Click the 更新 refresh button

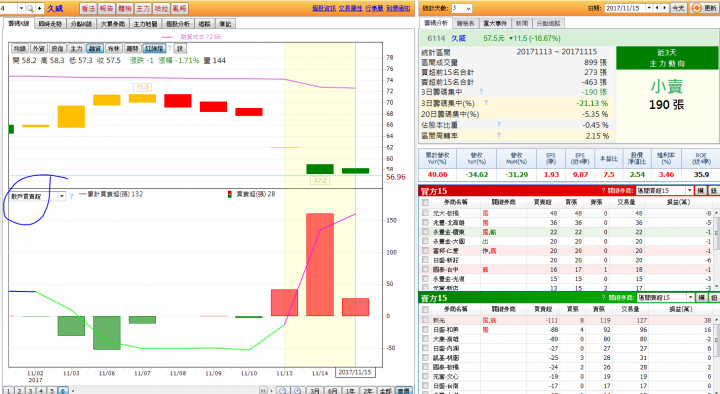point(703,8)
